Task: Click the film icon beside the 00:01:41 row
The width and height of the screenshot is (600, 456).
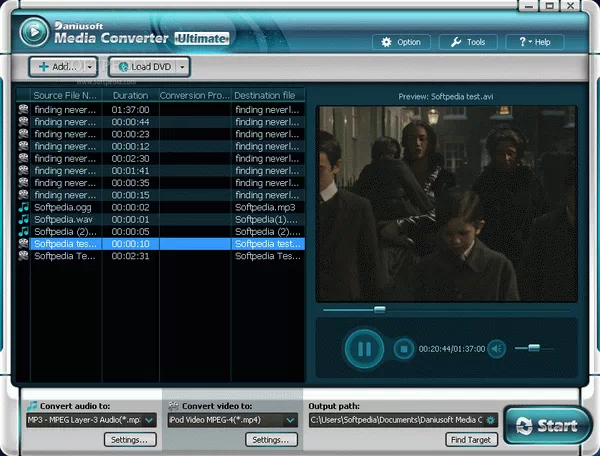Action: 23,171
